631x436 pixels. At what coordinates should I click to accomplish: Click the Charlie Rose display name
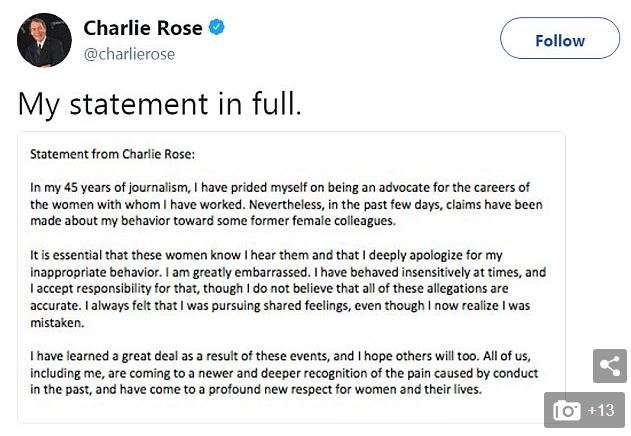point(142,28)
